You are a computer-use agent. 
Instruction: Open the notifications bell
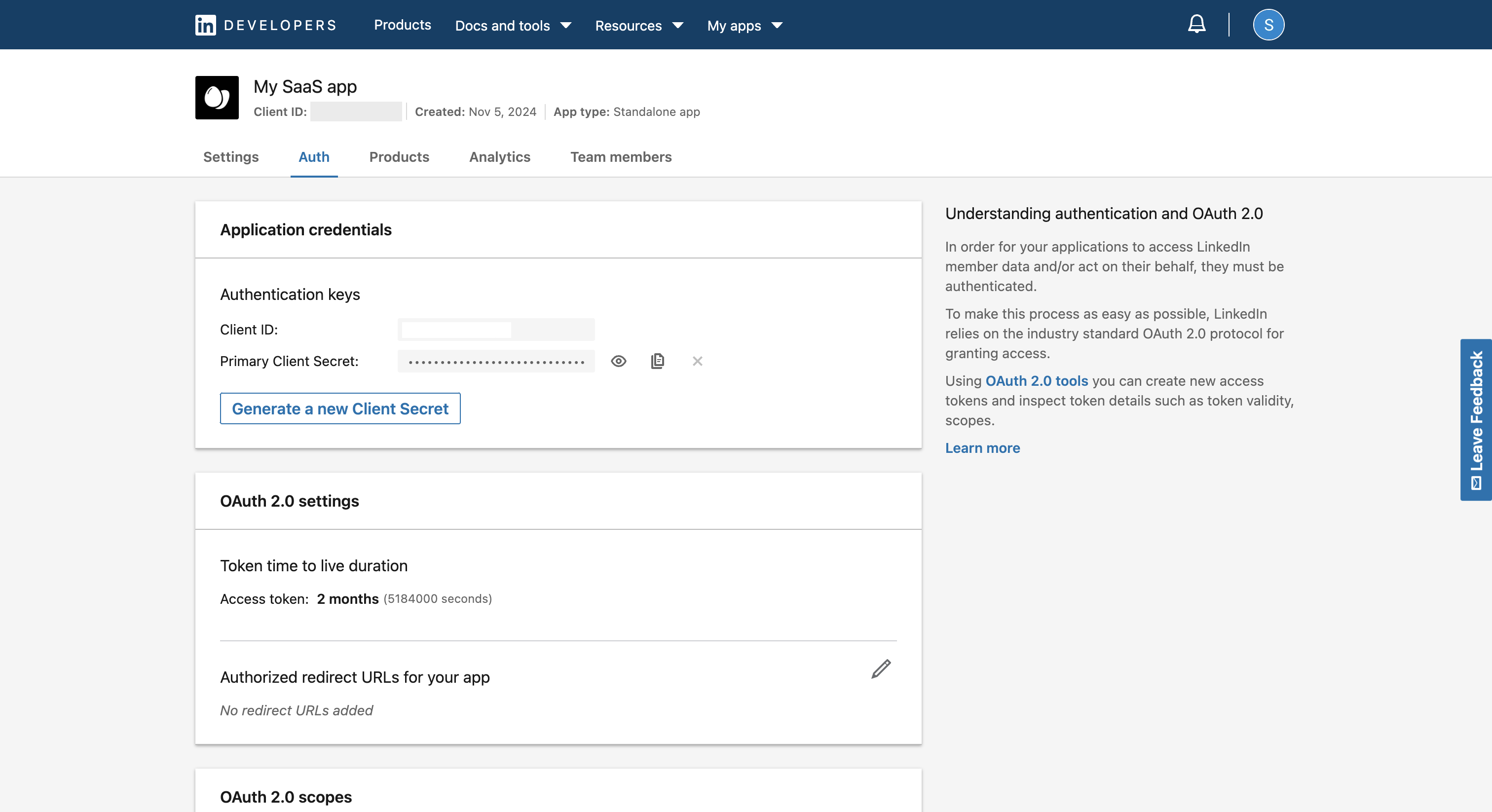[1196, 24]
